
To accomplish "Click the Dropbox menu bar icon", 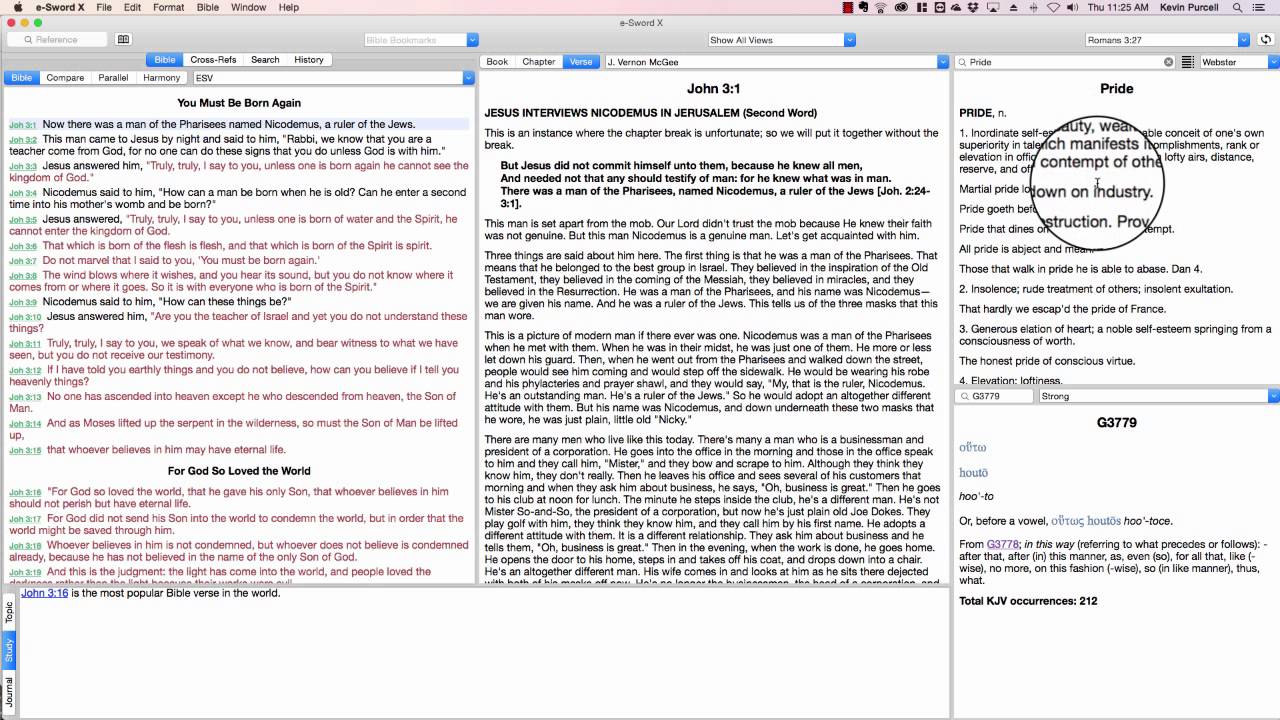I will [x=972, y=7].
